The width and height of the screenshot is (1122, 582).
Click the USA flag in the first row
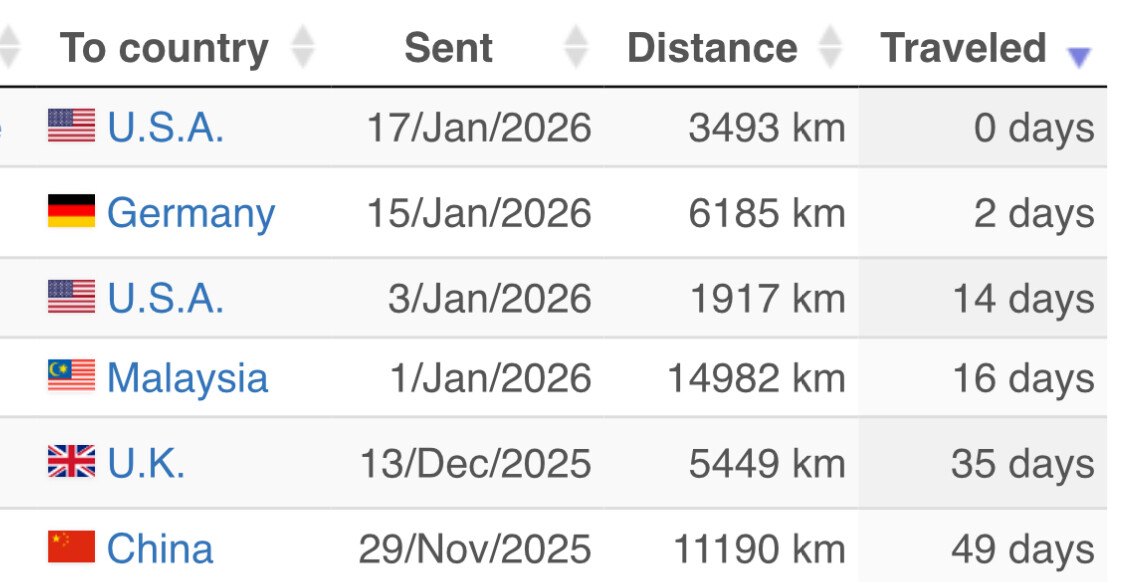coord(71,126)
